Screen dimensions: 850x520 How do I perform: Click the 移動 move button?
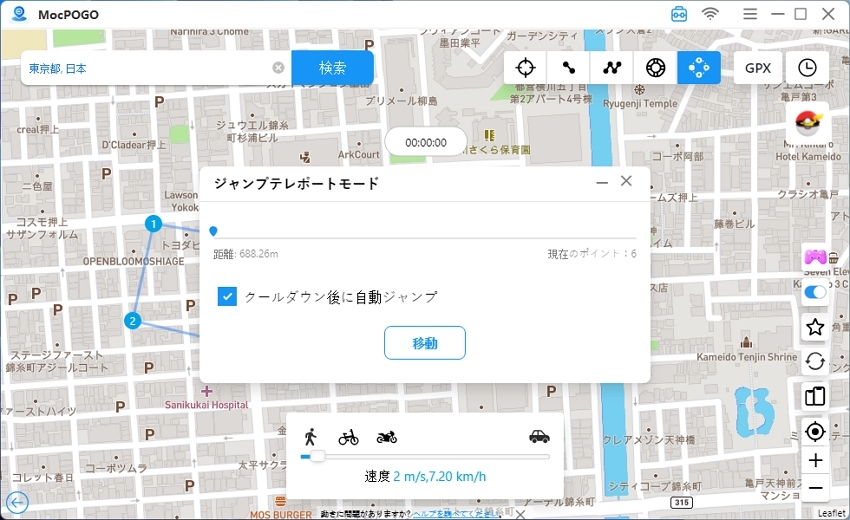click(x=424, y=343)
